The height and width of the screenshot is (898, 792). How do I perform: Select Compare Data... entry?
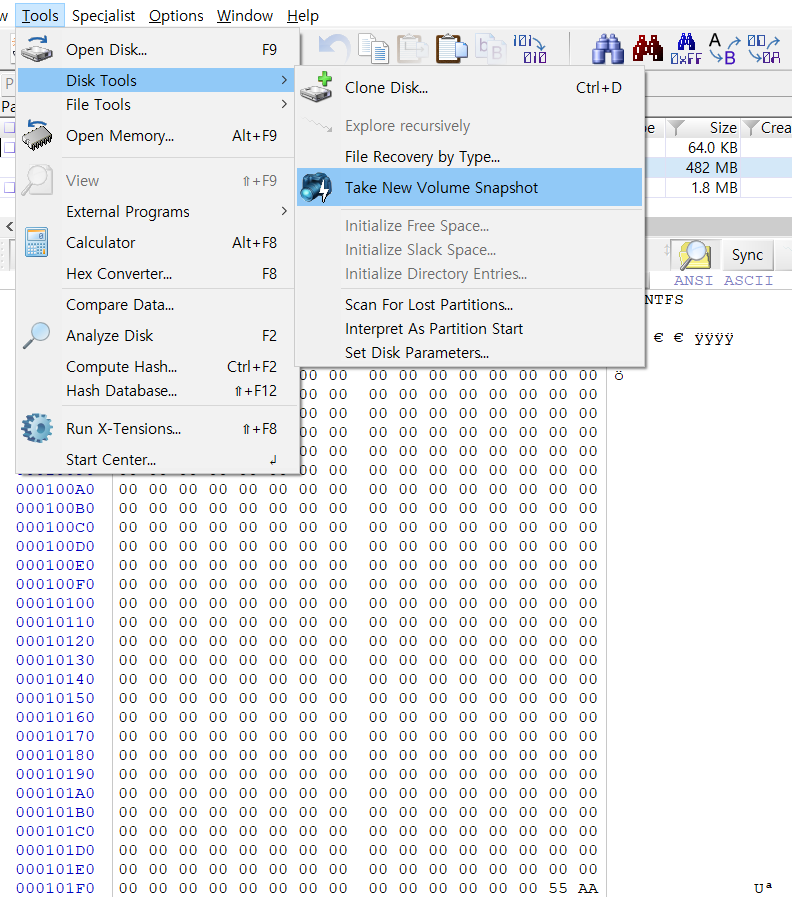156,305
